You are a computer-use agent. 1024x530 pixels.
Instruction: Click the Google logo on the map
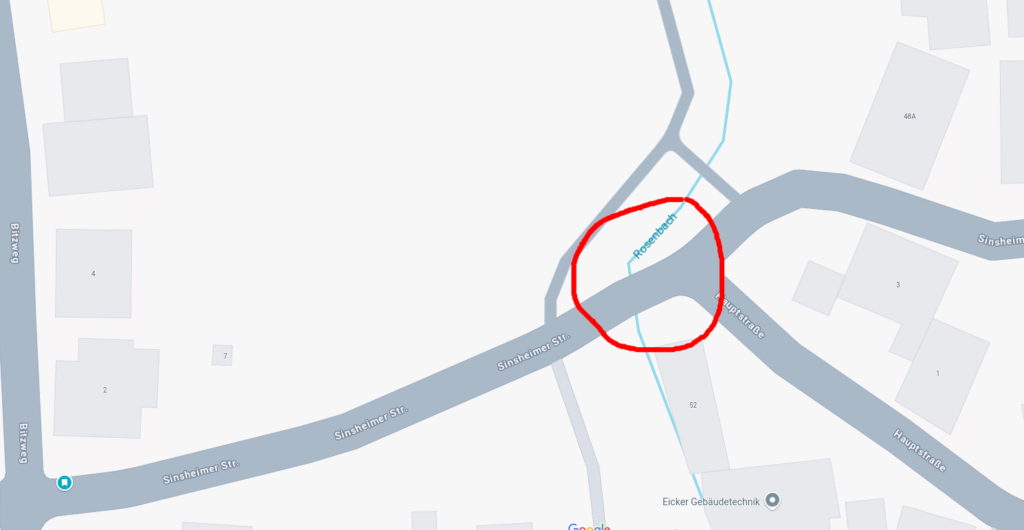(x=589, y=527)
